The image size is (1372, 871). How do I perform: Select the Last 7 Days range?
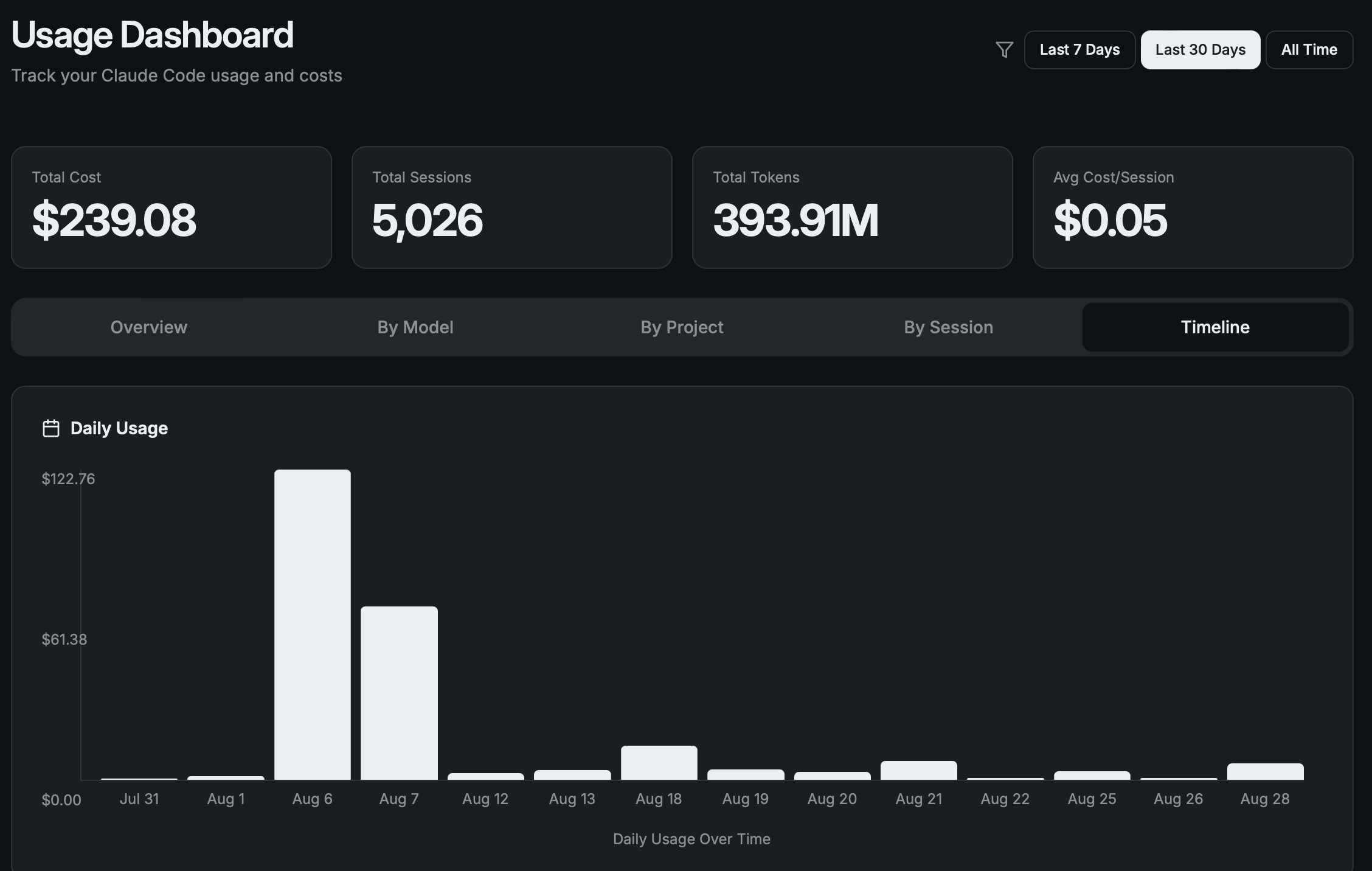[x=1079, y=50]
